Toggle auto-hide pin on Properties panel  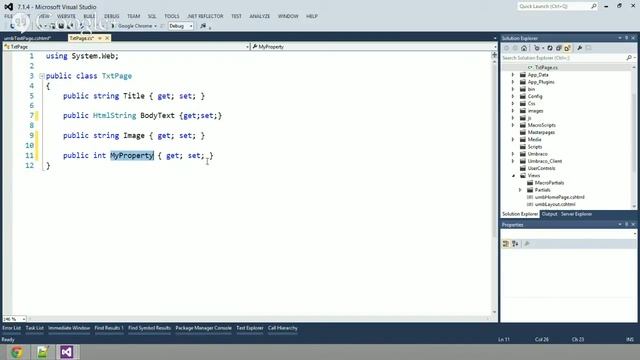627,224
